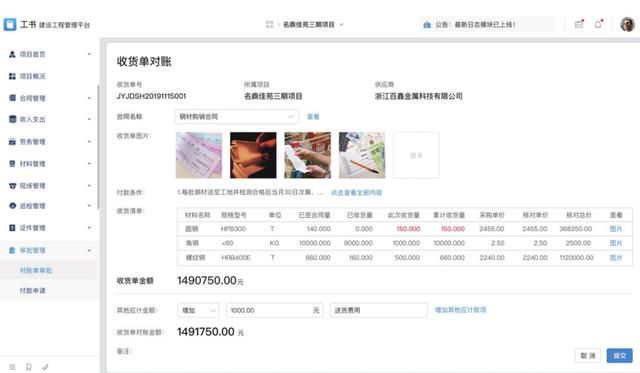Expand the 收入支出 chevron

89,119
